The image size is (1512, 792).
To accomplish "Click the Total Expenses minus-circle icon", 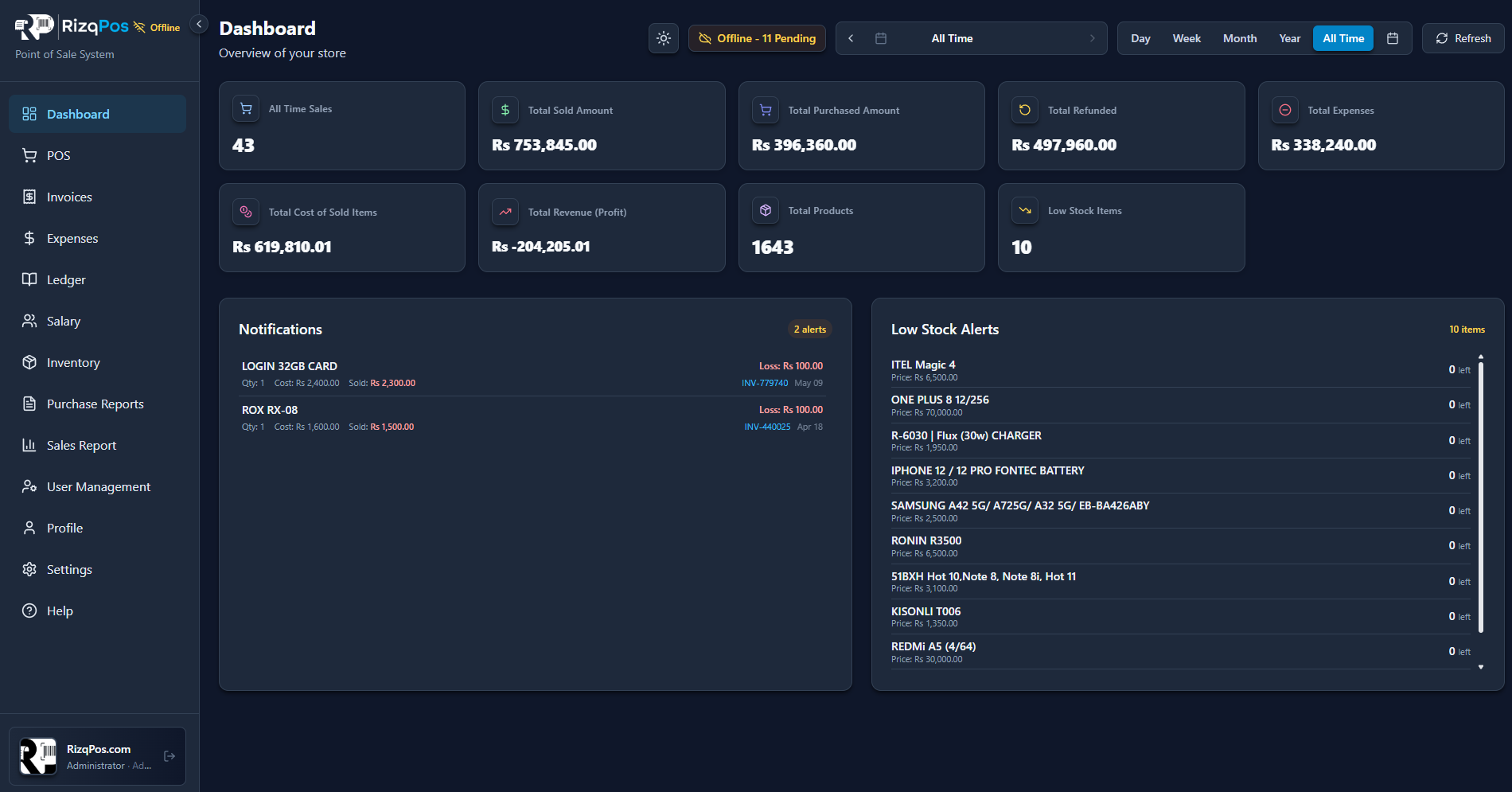I will (1285, 110).
